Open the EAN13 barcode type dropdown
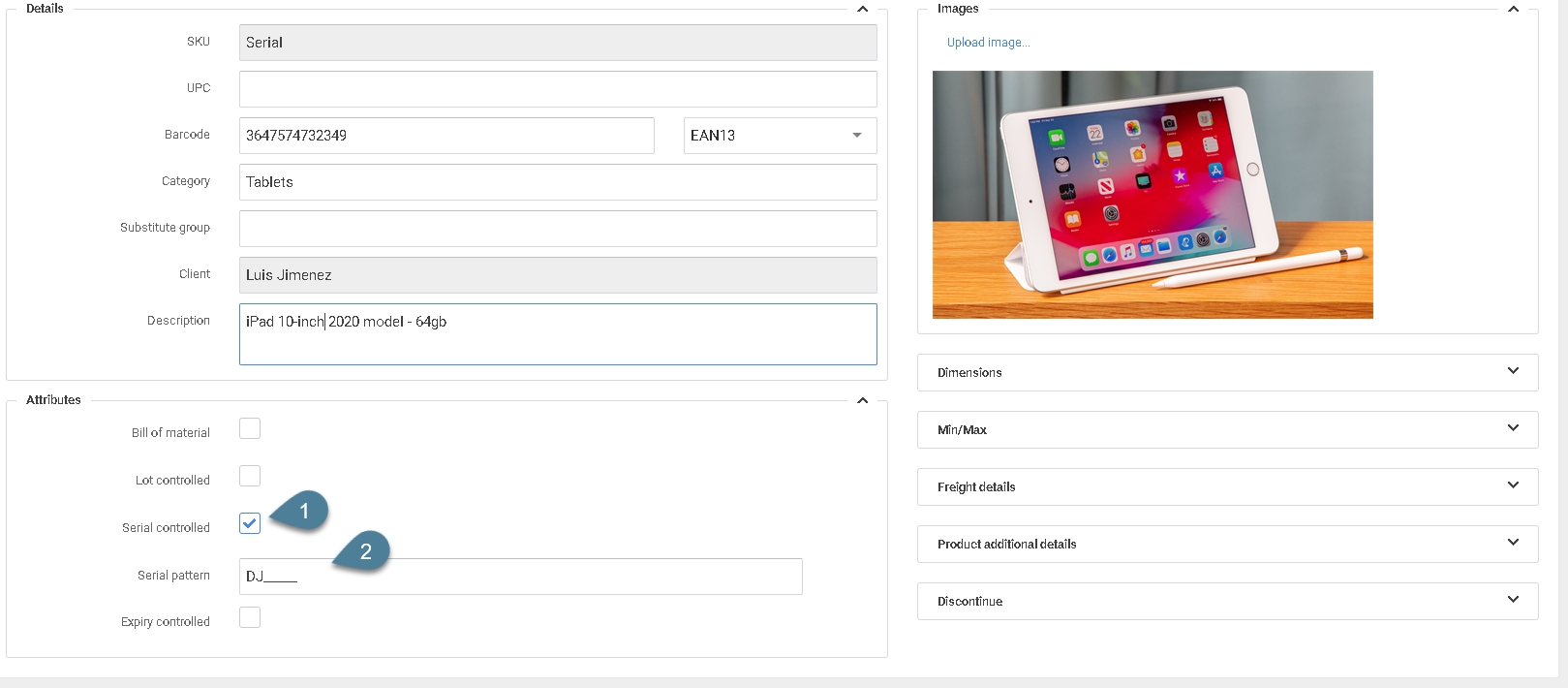Screen dimensions: 1568x688 point(780,136)
